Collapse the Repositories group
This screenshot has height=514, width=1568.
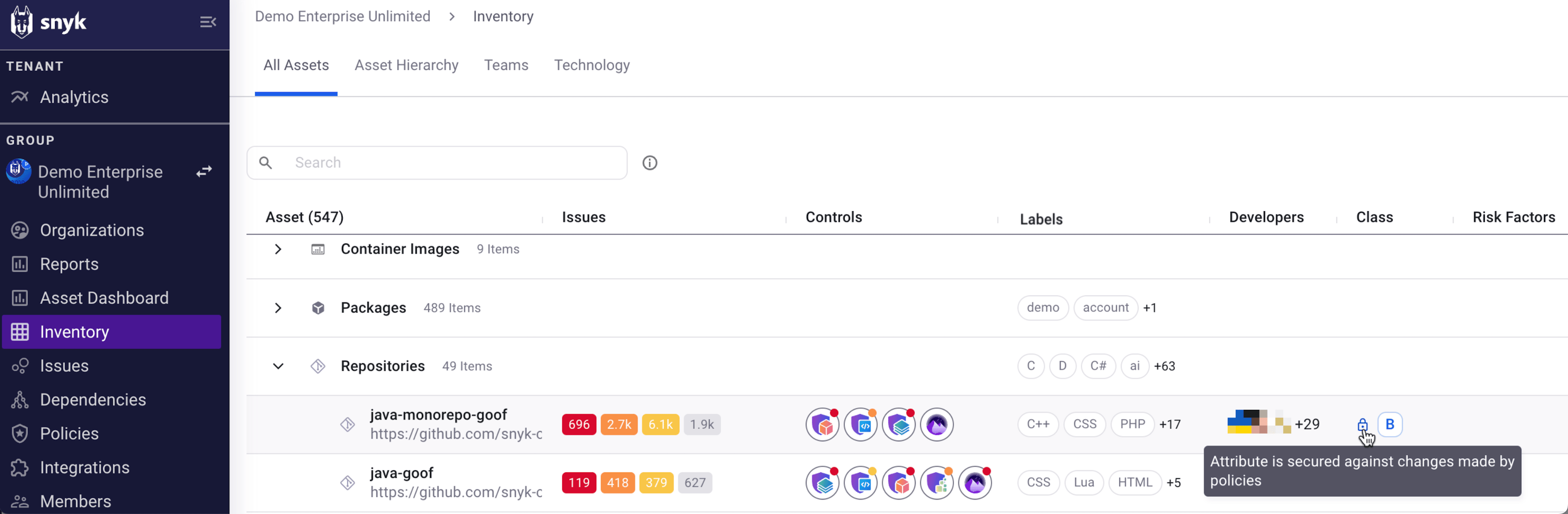[278, 366]
